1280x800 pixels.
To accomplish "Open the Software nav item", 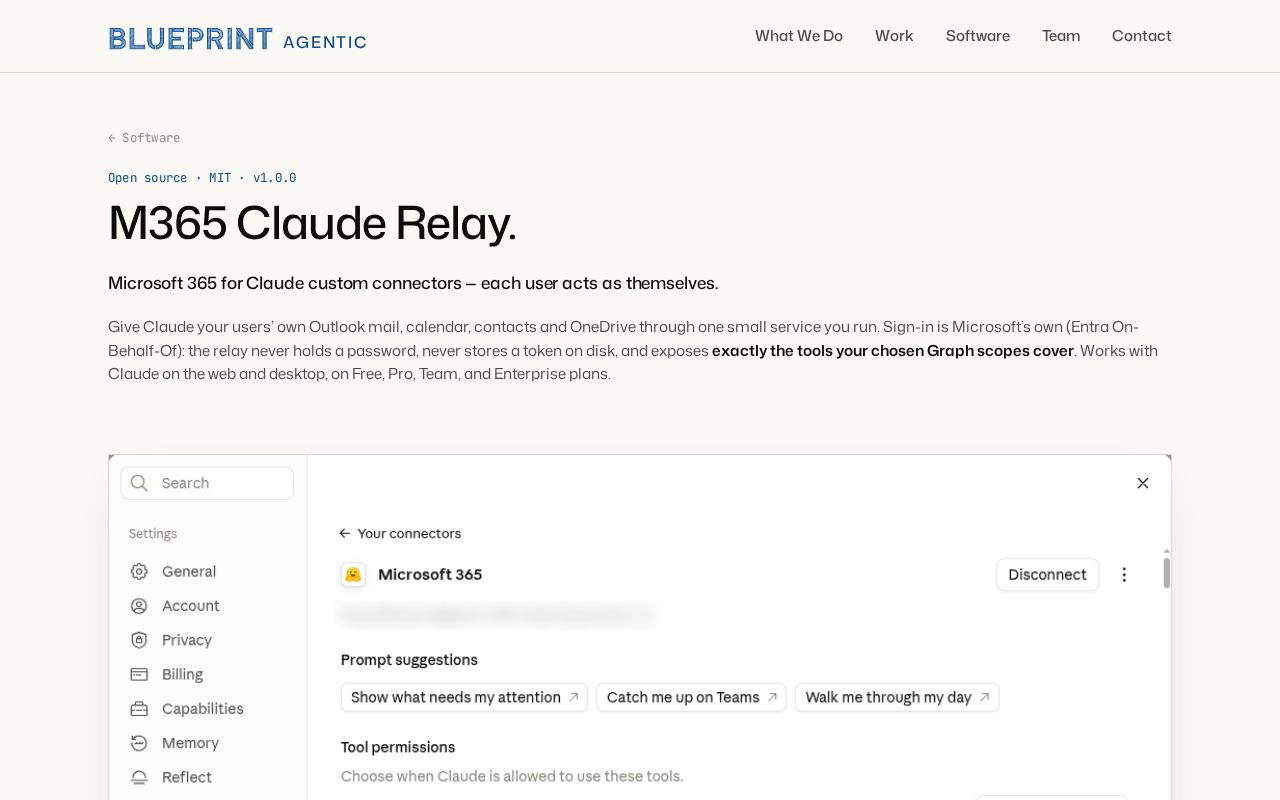I will coord(978,36).
